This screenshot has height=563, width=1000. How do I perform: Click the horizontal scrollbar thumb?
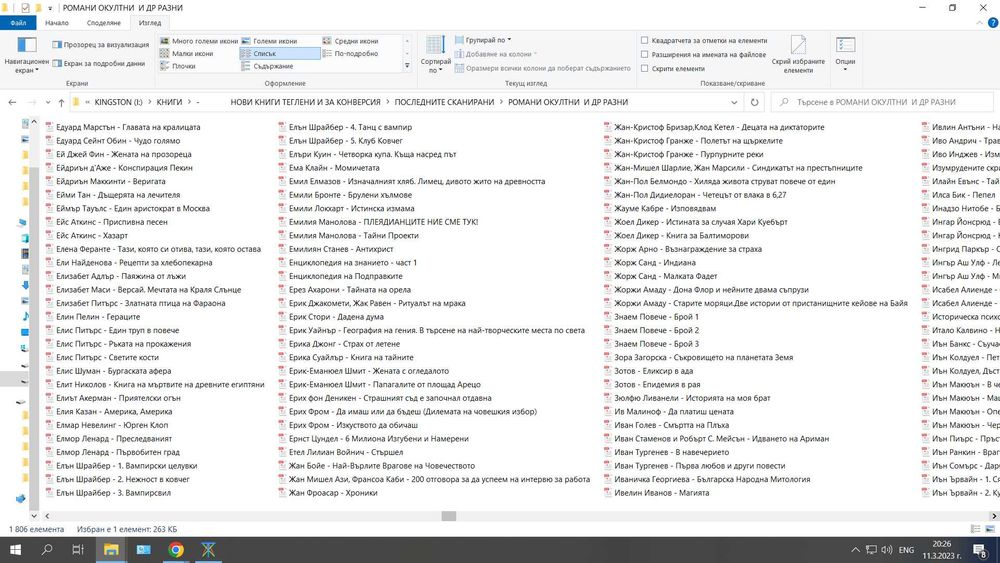point(449,516)
